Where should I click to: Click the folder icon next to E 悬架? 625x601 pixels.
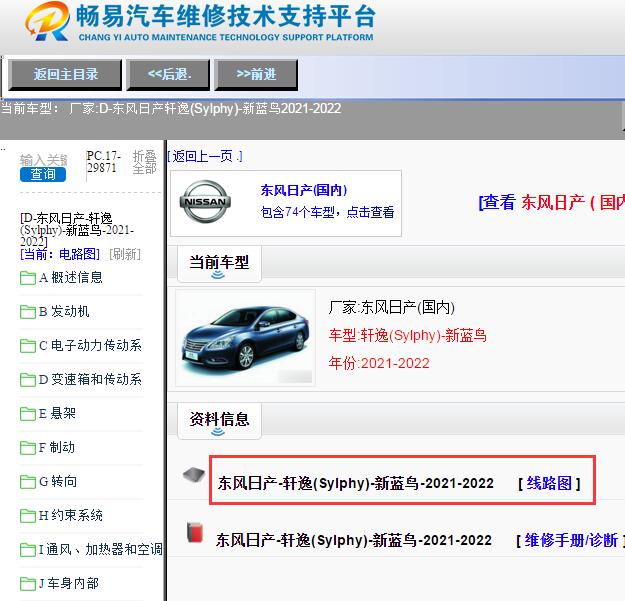tap(28, 414)
